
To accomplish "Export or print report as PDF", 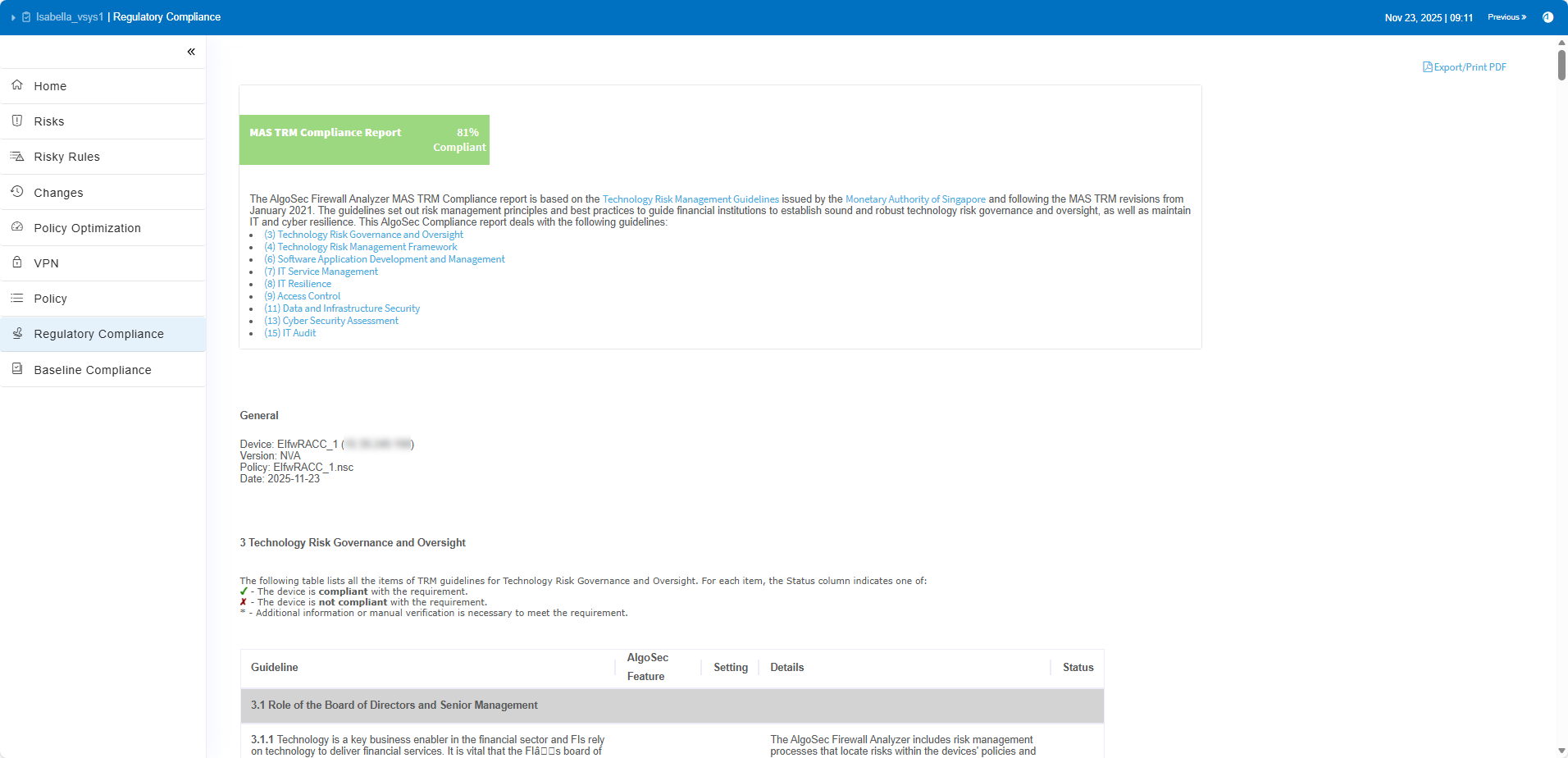I will [1465, 67].
